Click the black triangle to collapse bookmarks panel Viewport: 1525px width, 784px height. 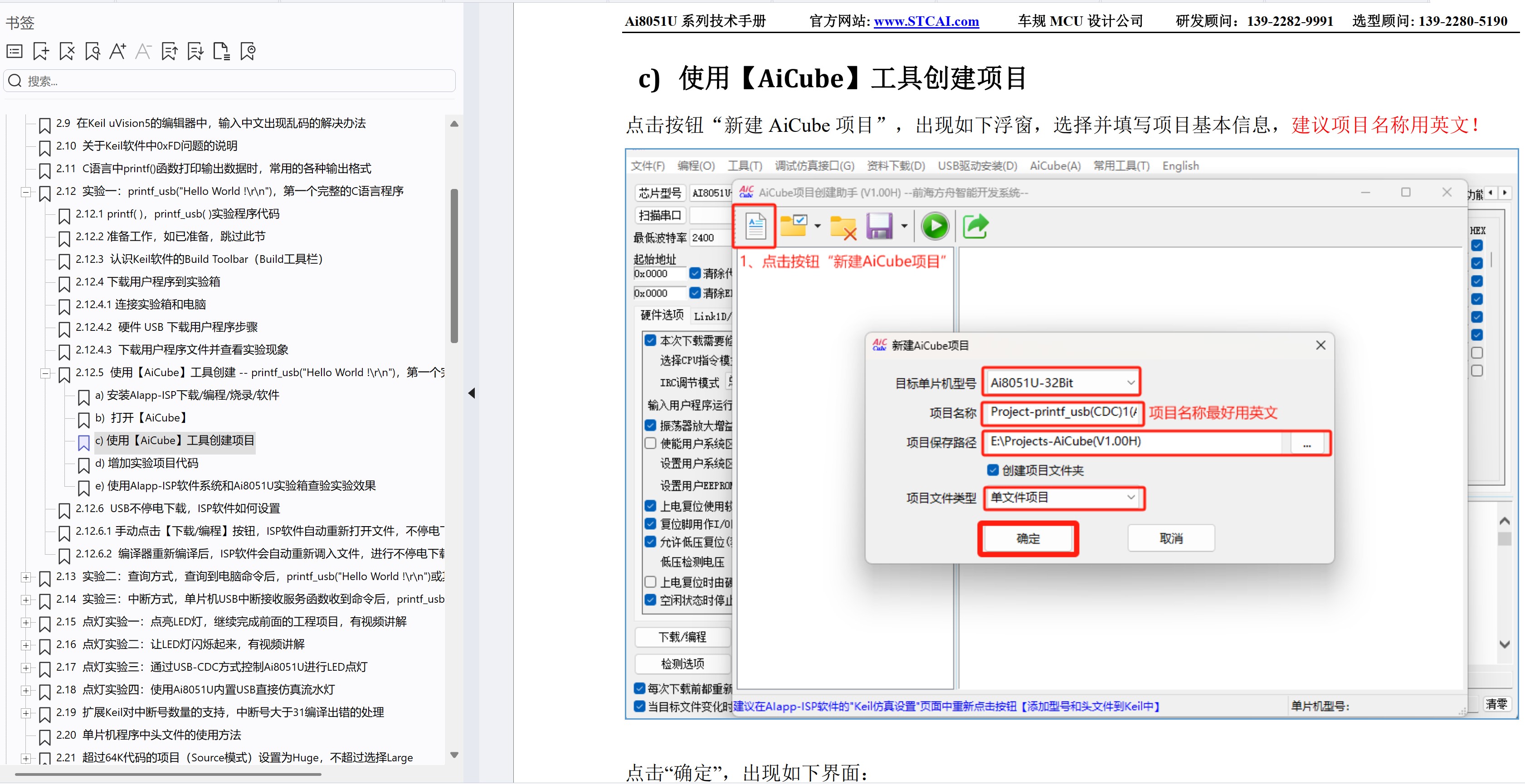471,393
